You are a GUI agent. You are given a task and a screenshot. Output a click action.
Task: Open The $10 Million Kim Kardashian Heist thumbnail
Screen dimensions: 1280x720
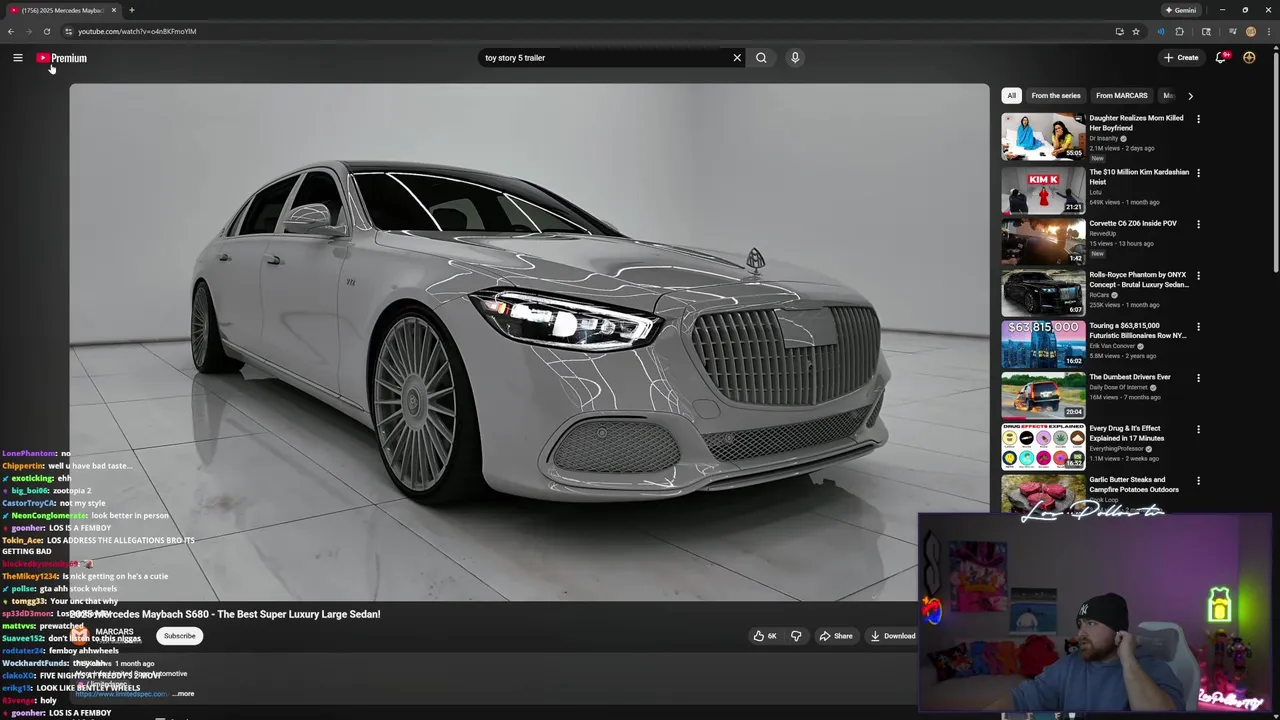point(1043,189)
